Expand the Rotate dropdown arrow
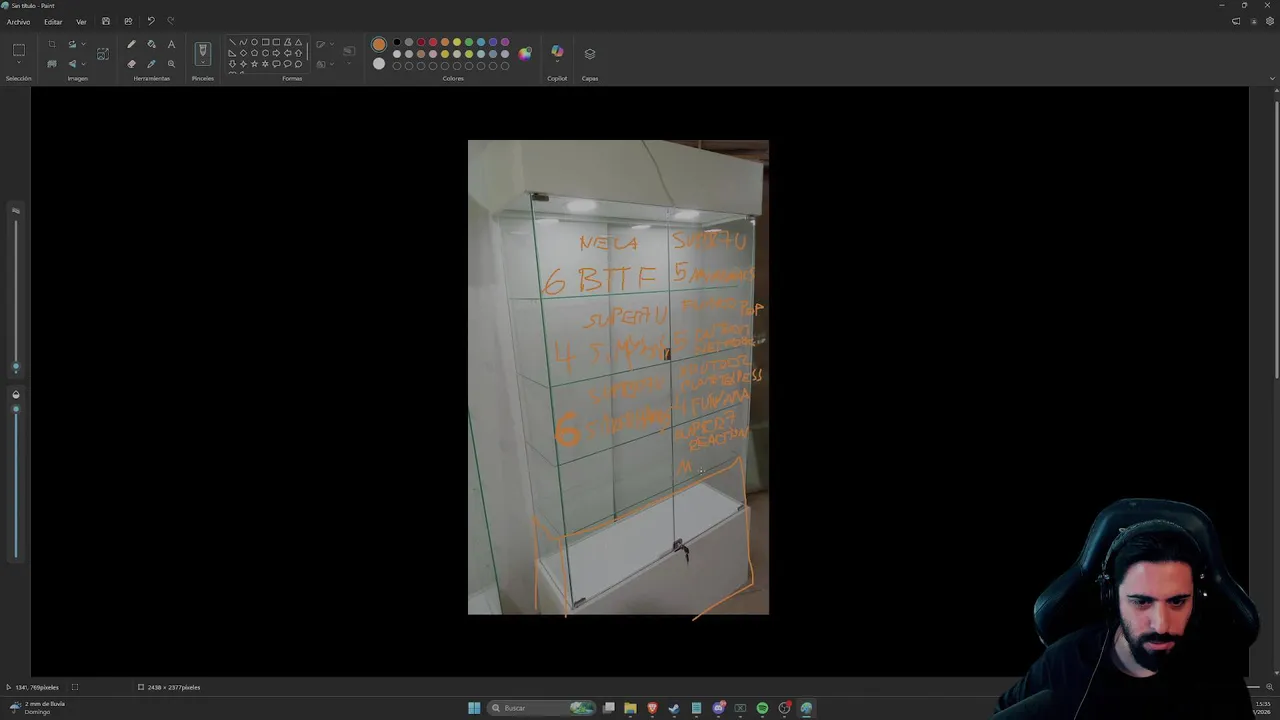 pyautogui.click(x=83, y=44)
